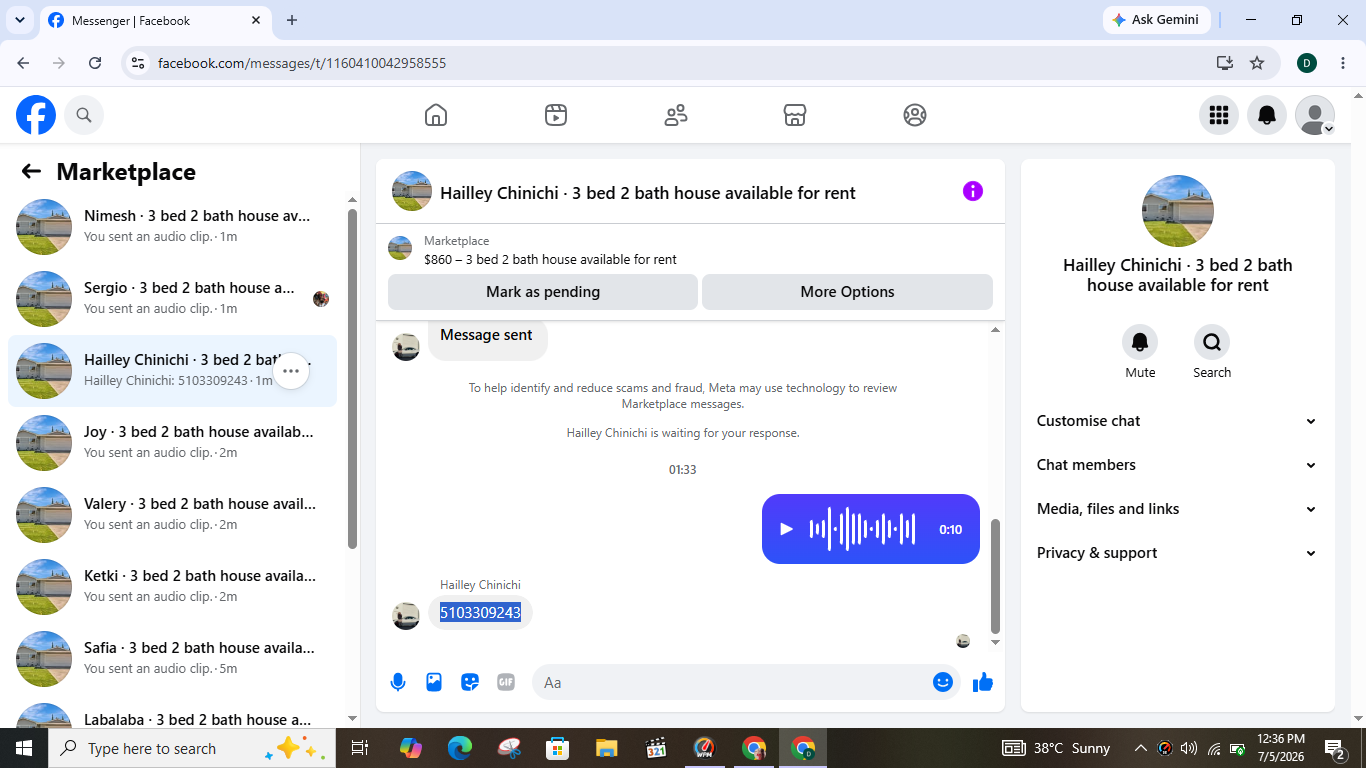This screenshot has width=1366, height=768.
Task: Open the Ketki conversation
Action: (x=172, y=587)
